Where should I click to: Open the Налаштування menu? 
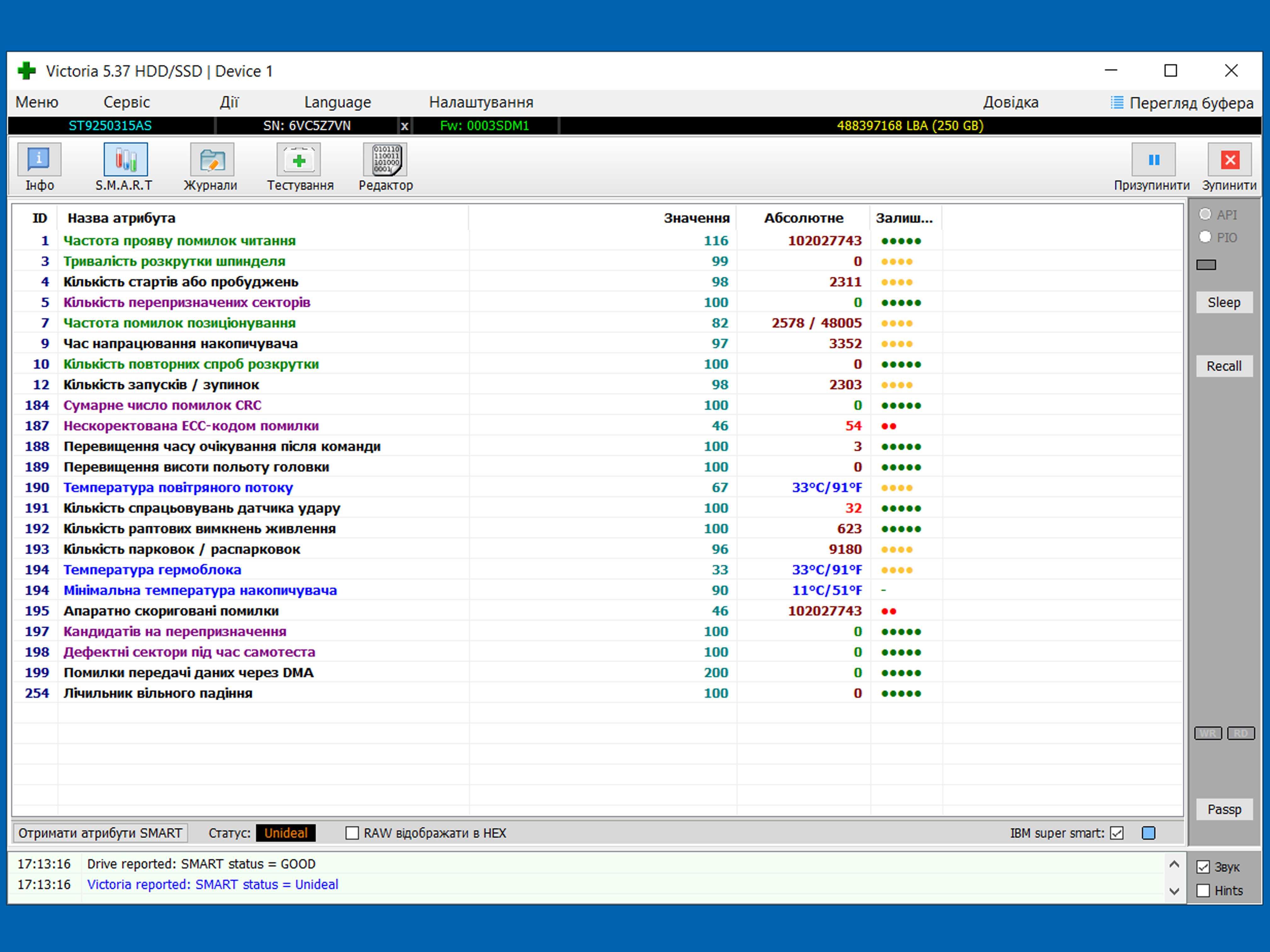click(481, 102)
